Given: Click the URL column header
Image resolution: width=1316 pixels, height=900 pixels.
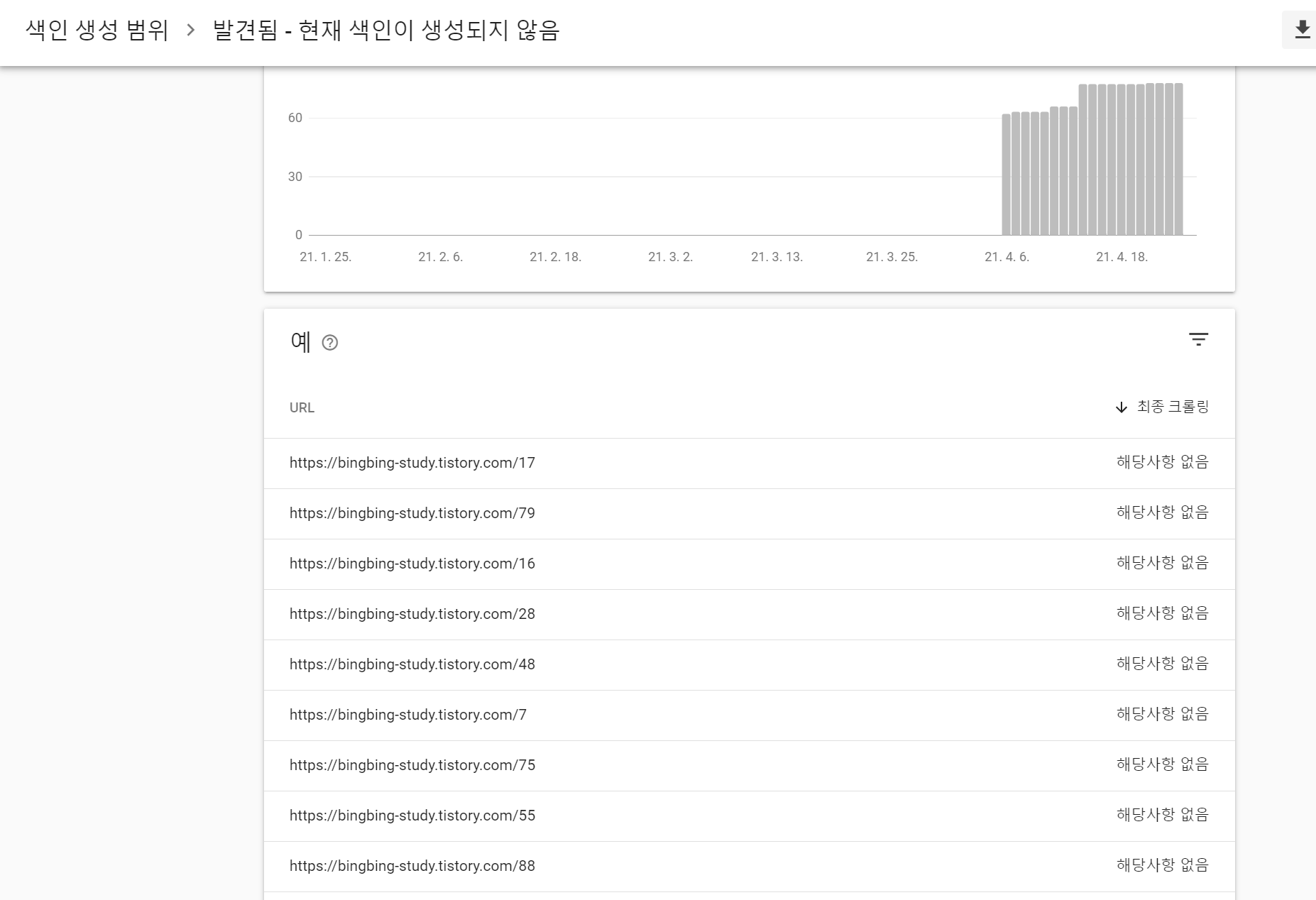Looking at the screenshot, I should tap(302, 407).
